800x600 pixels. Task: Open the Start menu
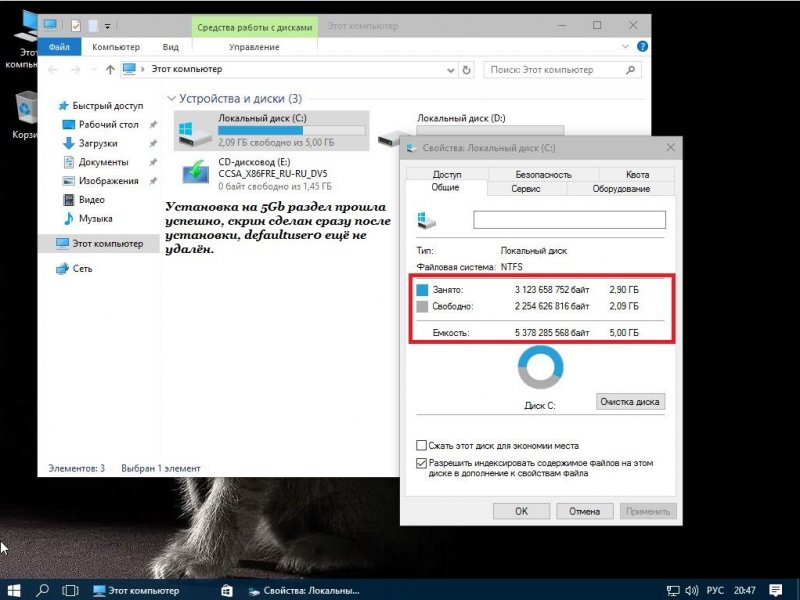(13, 590)
